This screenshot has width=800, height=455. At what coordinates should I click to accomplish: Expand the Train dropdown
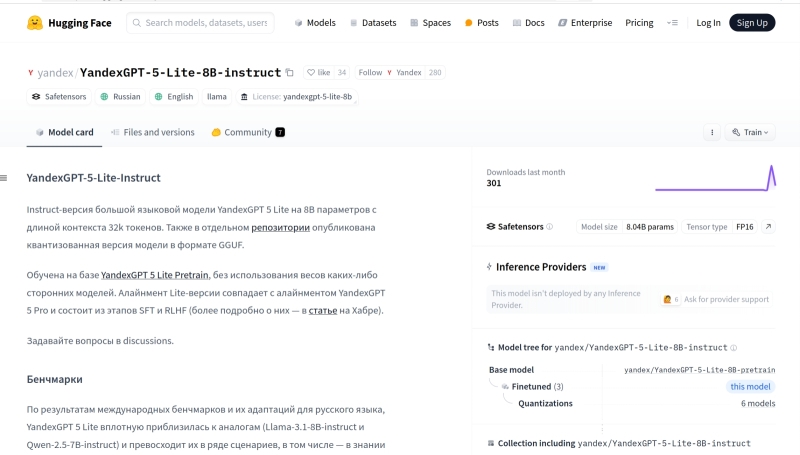[x=749, y=132]
